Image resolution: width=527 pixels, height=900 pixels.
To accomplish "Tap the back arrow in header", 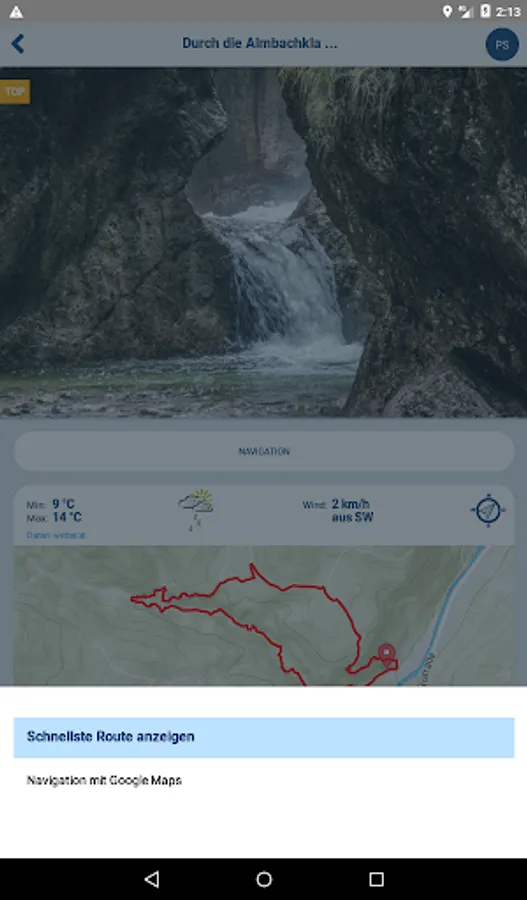I will (18, 44).
